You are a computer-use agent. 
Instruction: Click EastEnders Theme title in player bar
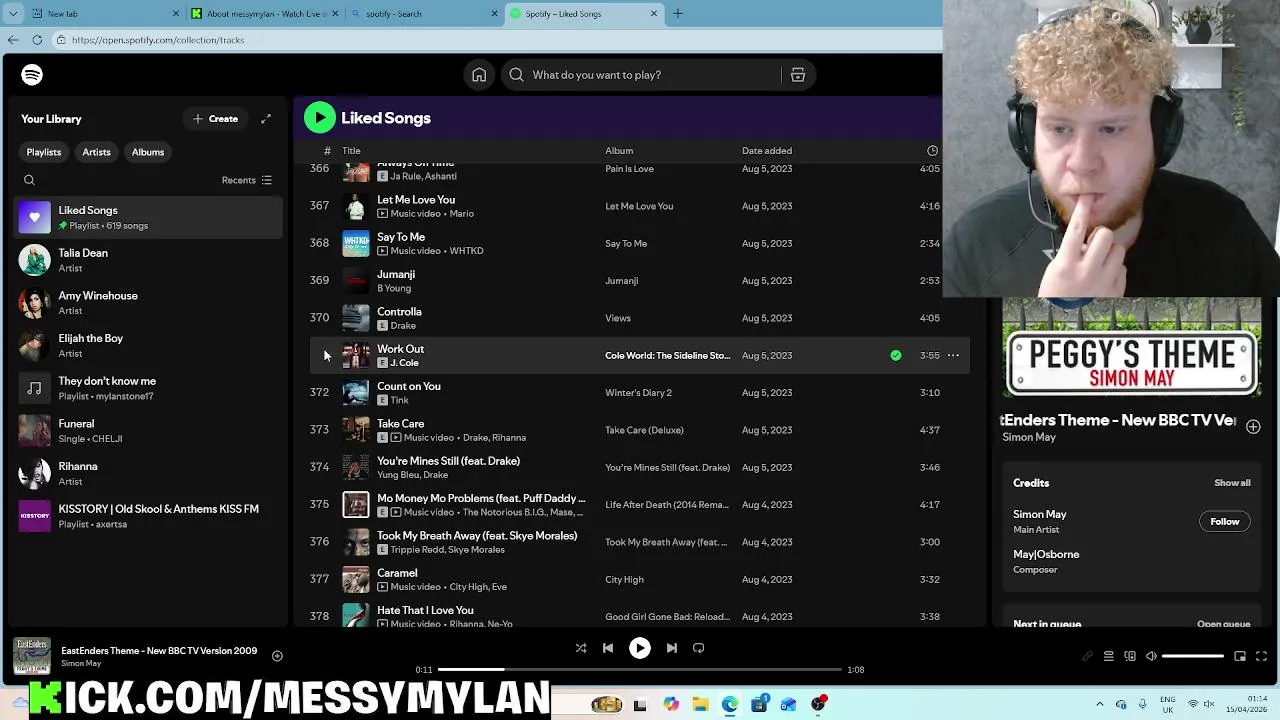point(159,651)
